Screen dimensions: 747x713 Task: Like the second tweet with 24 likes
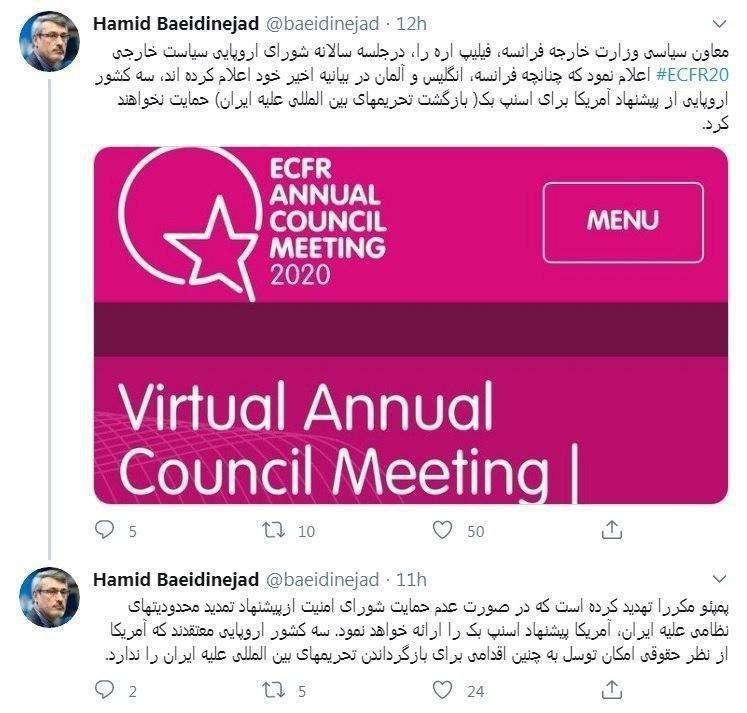click(442, 689)
